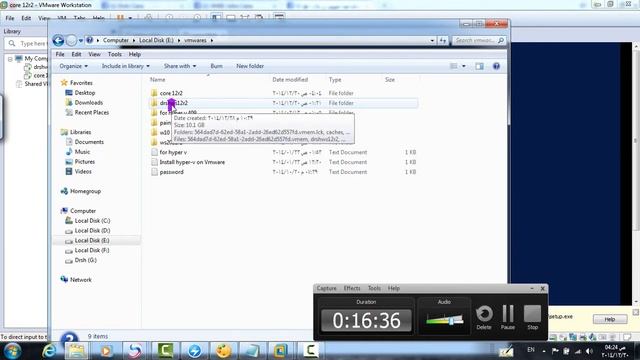The height and width of the screenshot is (360, 640).
Task: Pause the screen recording
Action: point(508,317)
